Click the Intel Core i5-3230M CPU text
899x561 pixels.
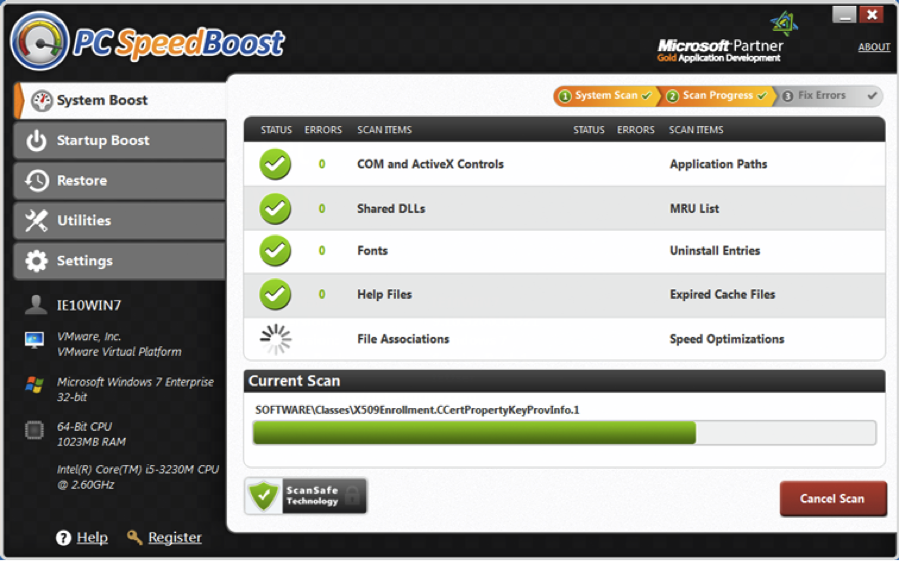point(138,477)
